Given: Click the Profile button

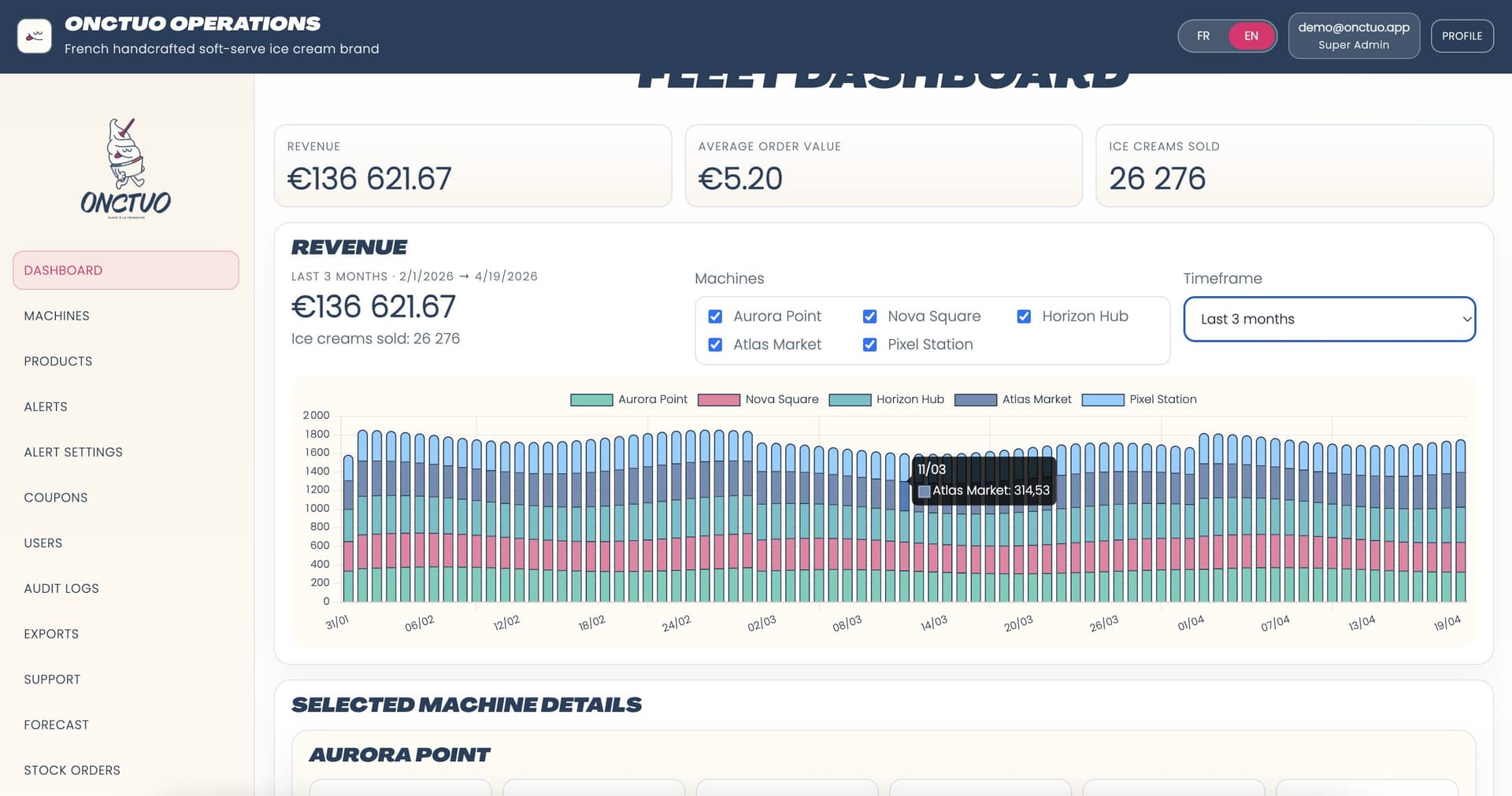Looking at the screenshot, I should tap(1462, 36).
